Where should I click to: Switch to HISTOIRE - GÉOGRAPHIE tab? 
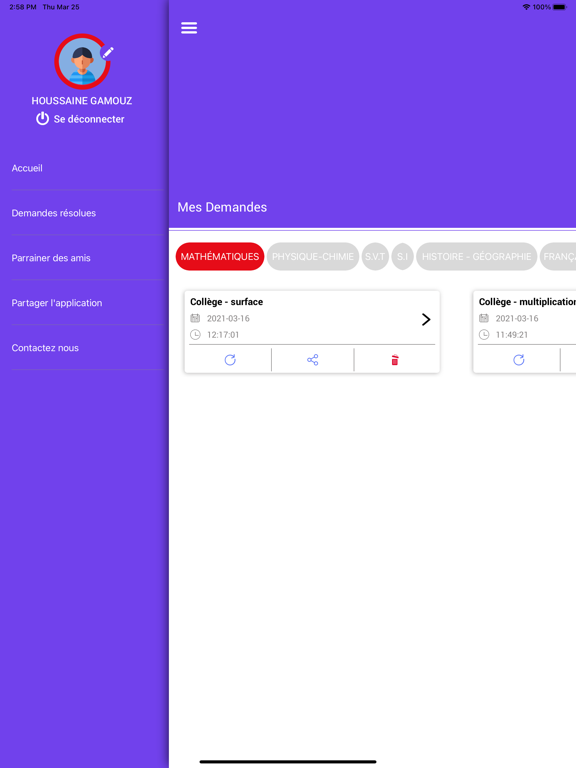click(477, 256)
